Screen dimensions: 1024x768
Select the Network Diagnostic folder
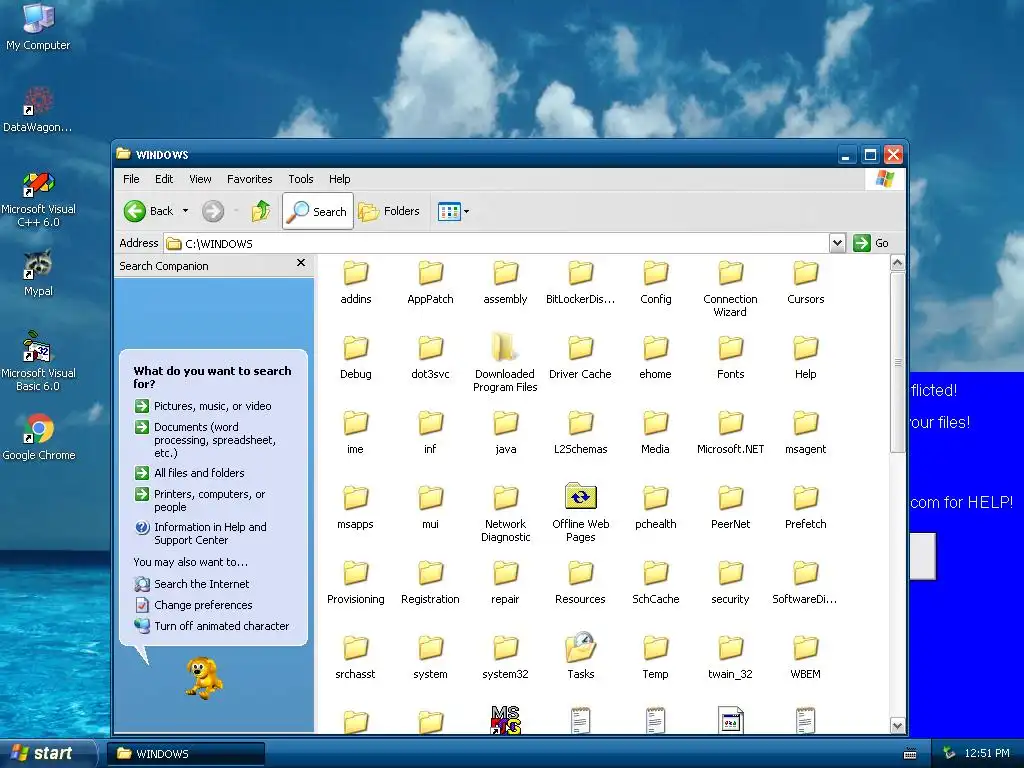coord(505,513)
